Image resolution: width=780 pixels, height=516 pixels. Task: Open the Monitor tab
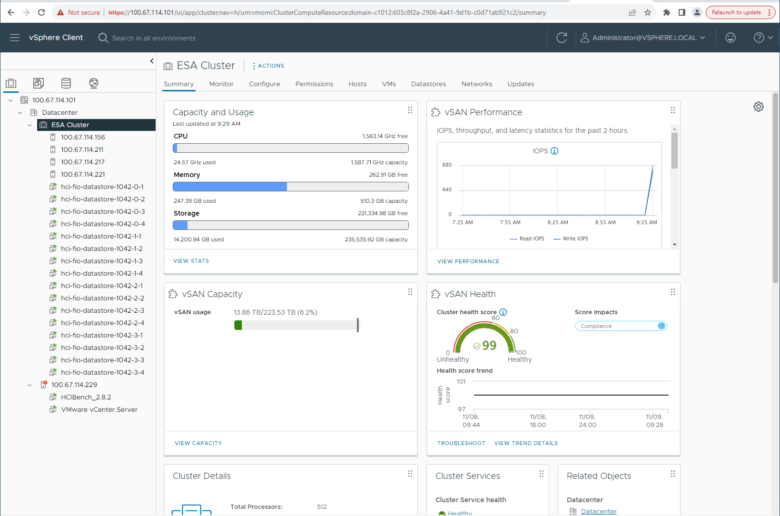(x=221, y=84)
